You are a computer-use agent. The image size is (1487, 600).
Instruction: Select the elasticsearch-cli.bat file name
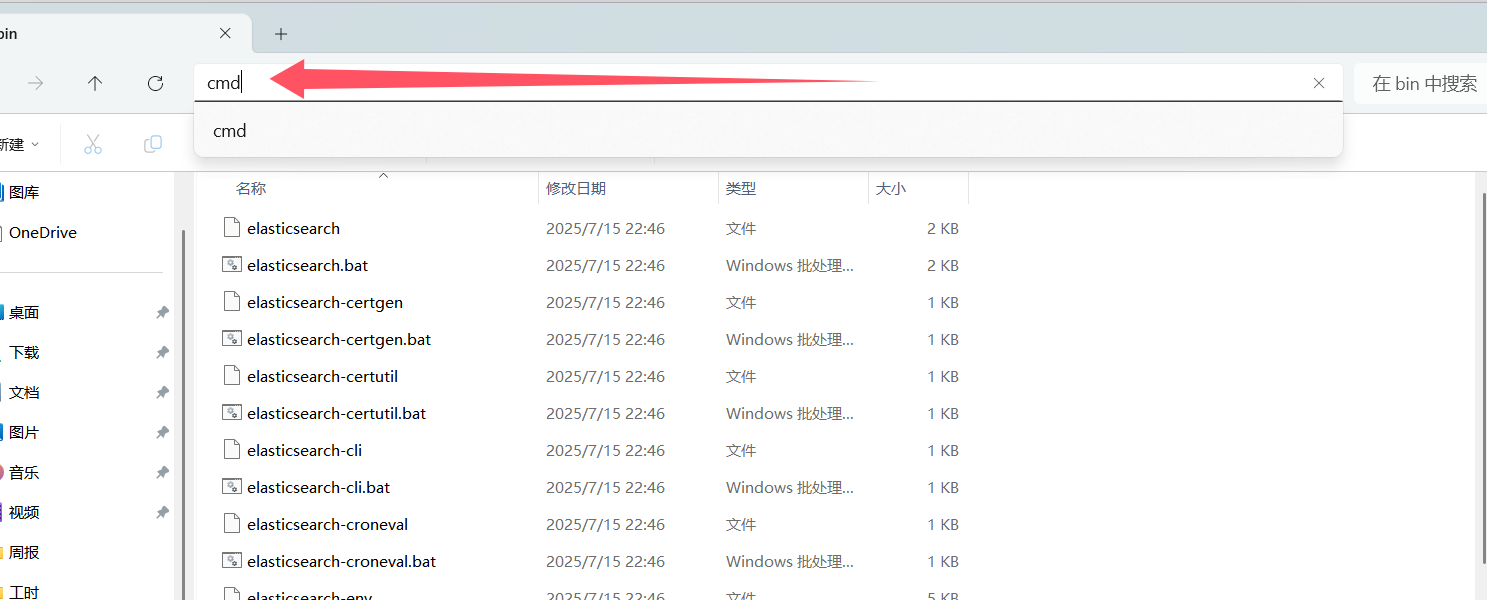[318, 488]
